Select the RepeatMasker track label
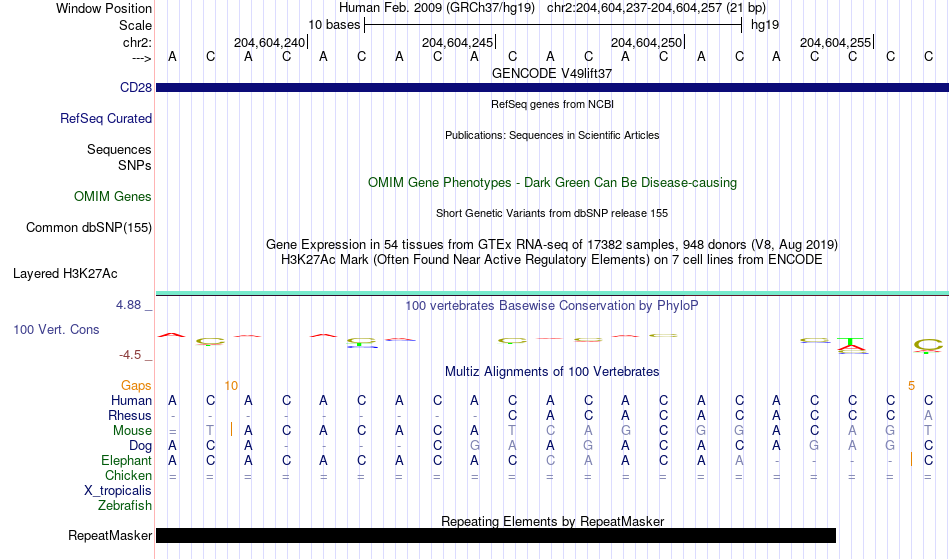The width and height of the screenshot is (950, 559). (110, 535)
